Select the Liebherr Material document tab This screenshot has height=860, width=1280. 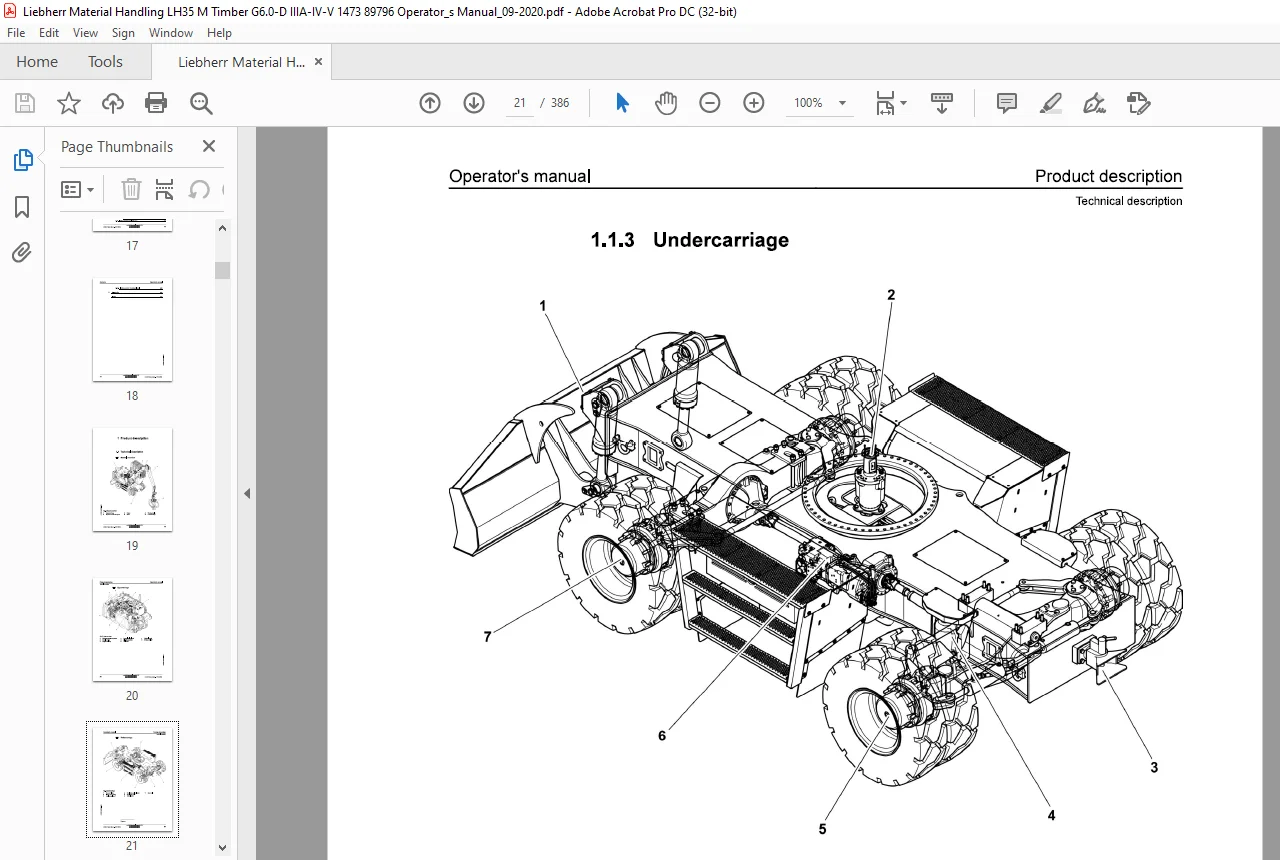pos(241,62)
